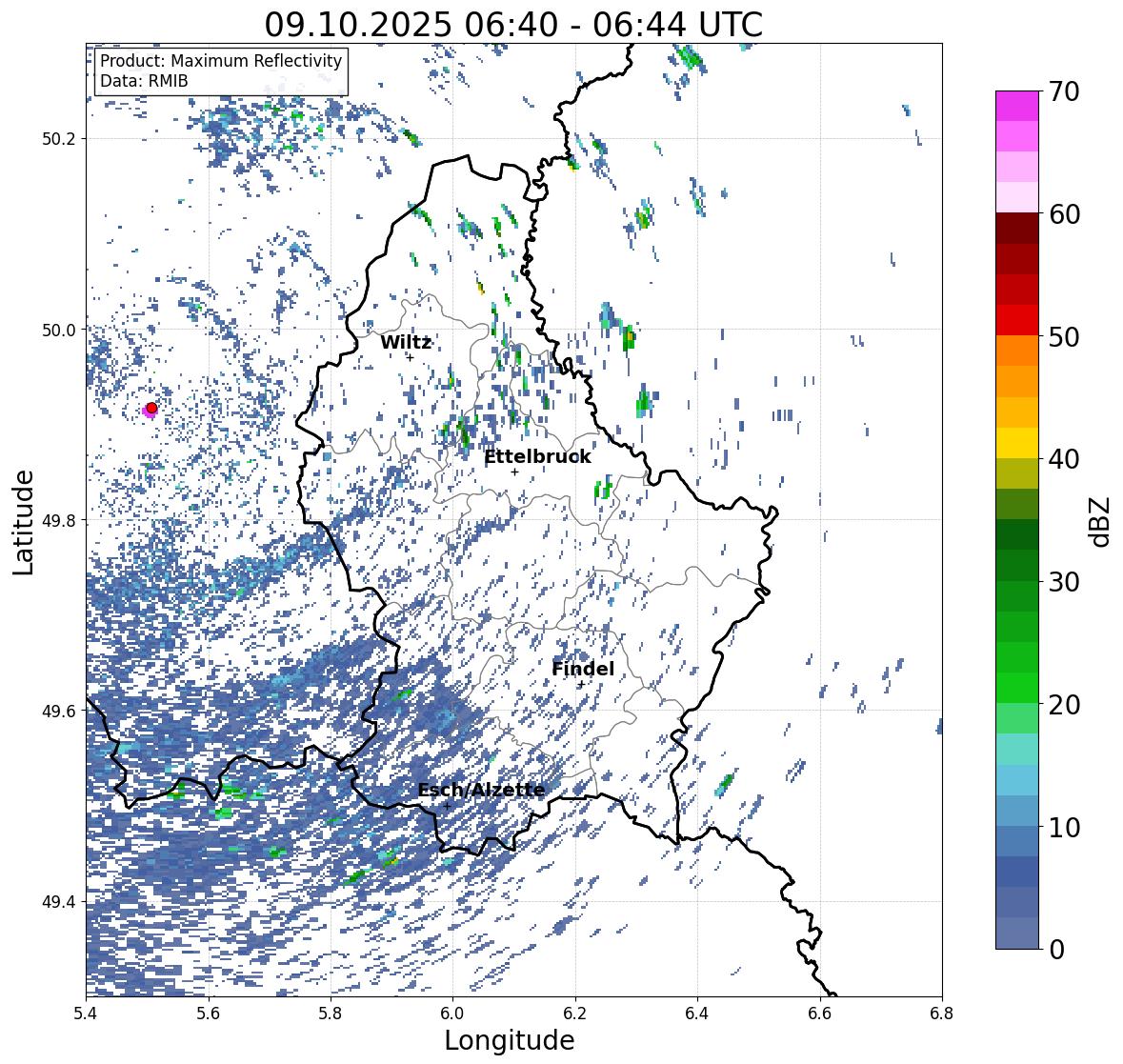1123x1064 pixels.
Task: Click the 50.0 latitude tick label
Action: pyautogui.click(x=59, y=331)
